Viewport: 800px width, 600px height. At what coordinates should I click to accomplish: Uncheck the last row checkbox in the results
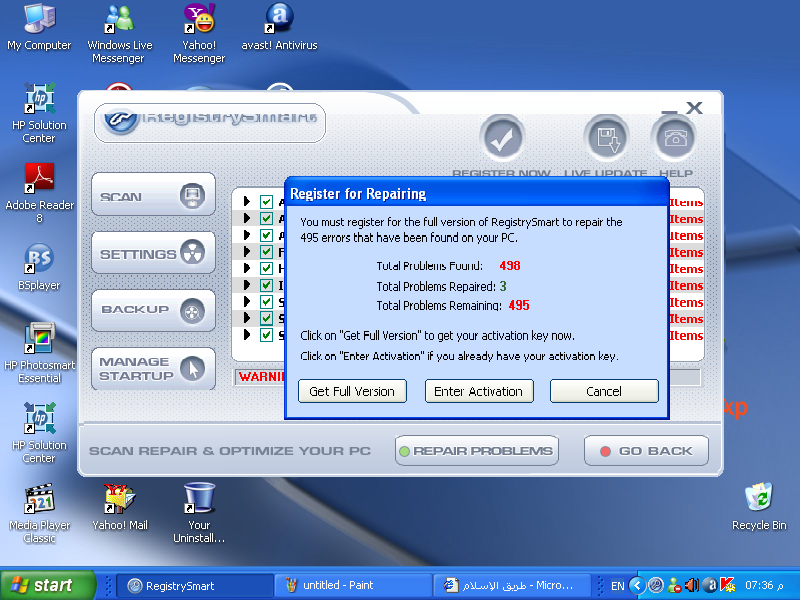[266, 335]
